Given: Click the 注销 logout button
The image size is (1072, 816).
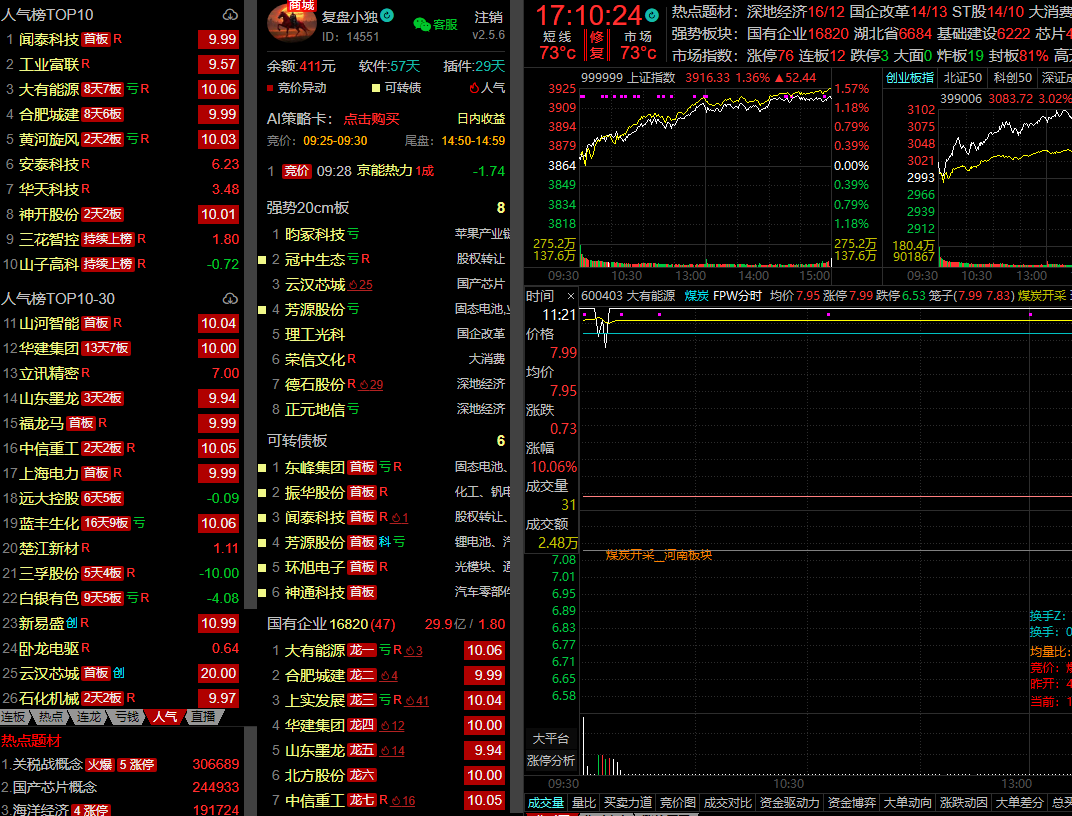Looking at the screenshot, I should pos(488,18).
